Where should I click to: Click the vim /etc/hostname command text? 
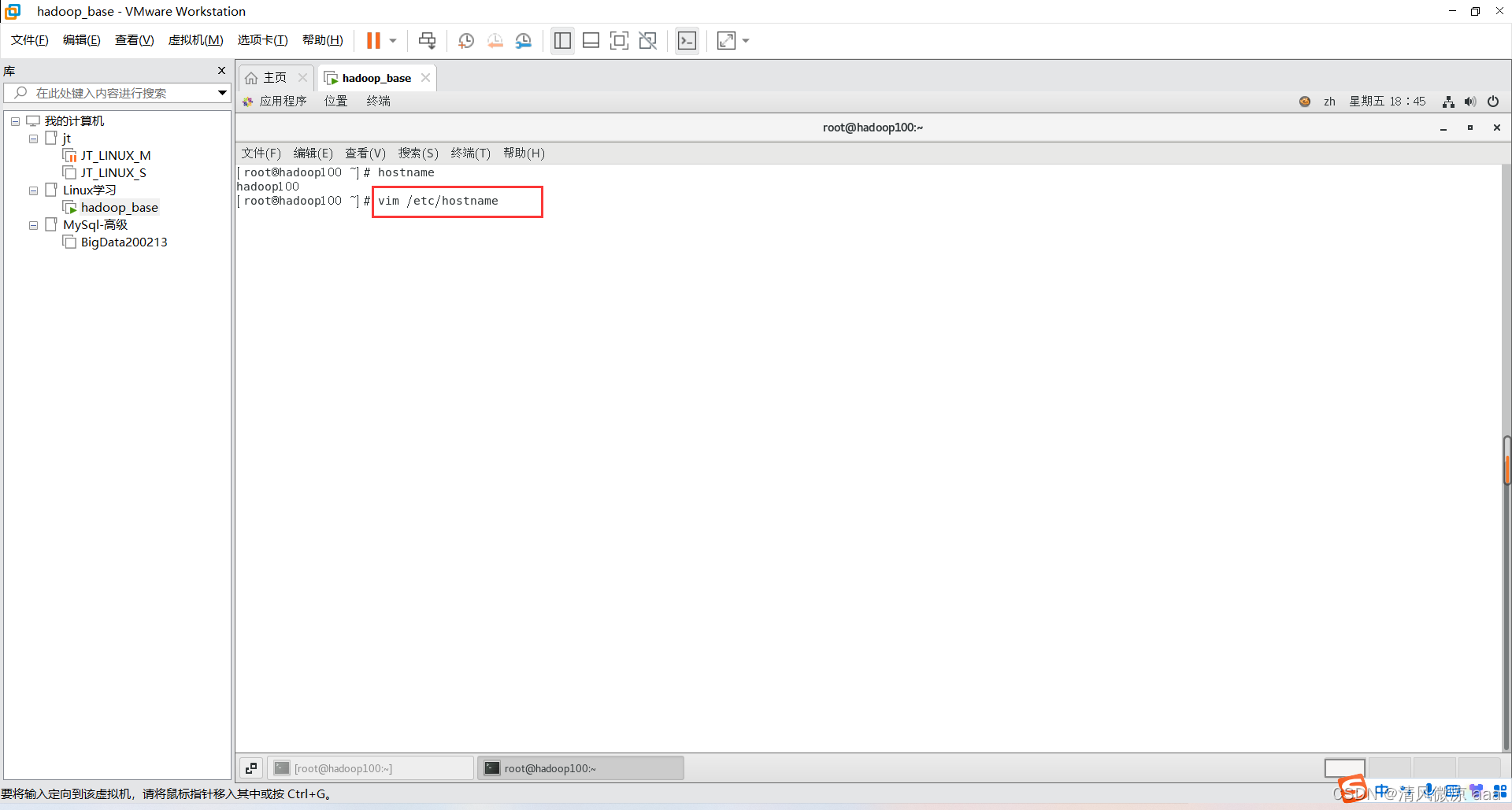point(438,201)
